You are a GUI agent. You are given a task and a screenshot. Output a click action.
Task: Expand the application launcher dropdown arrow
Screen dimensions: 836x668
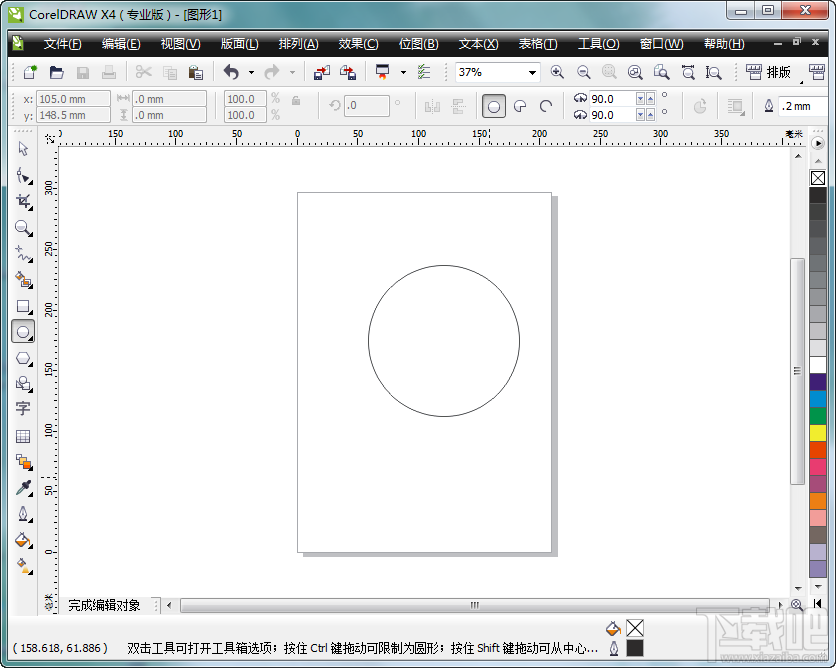tap(403, 72)
